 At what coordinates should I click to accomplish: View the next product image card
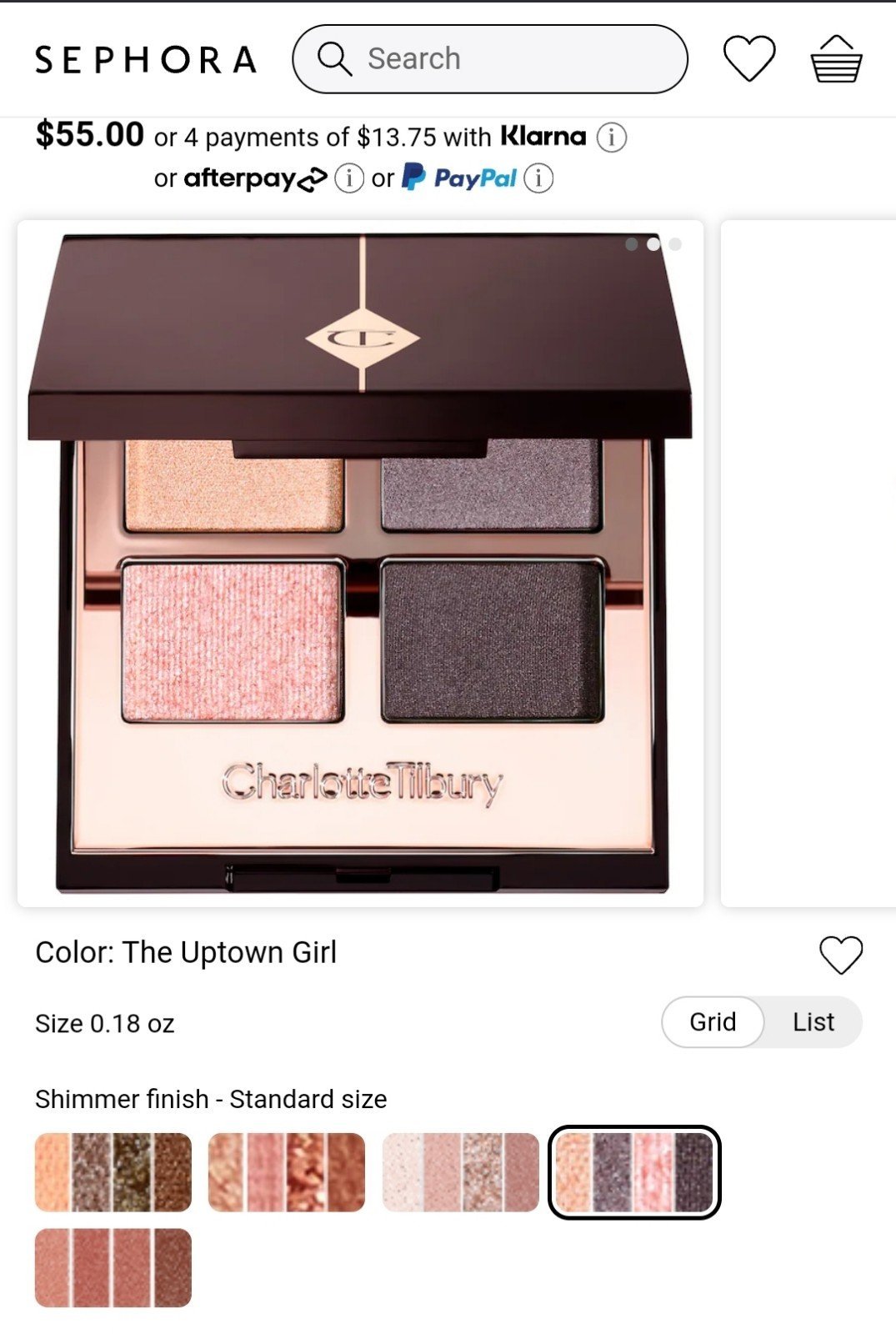coord(808,564)
